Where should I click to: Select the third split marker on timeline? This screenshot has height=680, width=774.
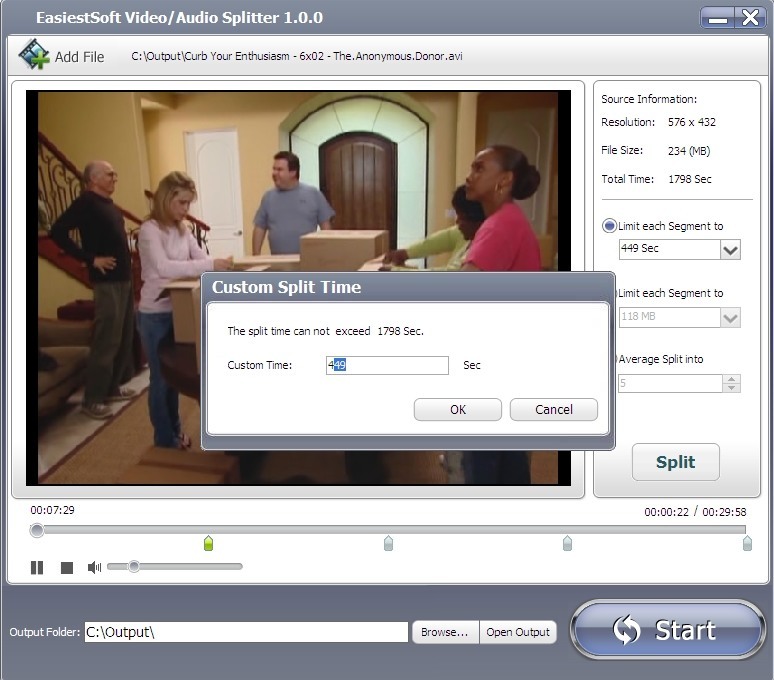(567, 543)
